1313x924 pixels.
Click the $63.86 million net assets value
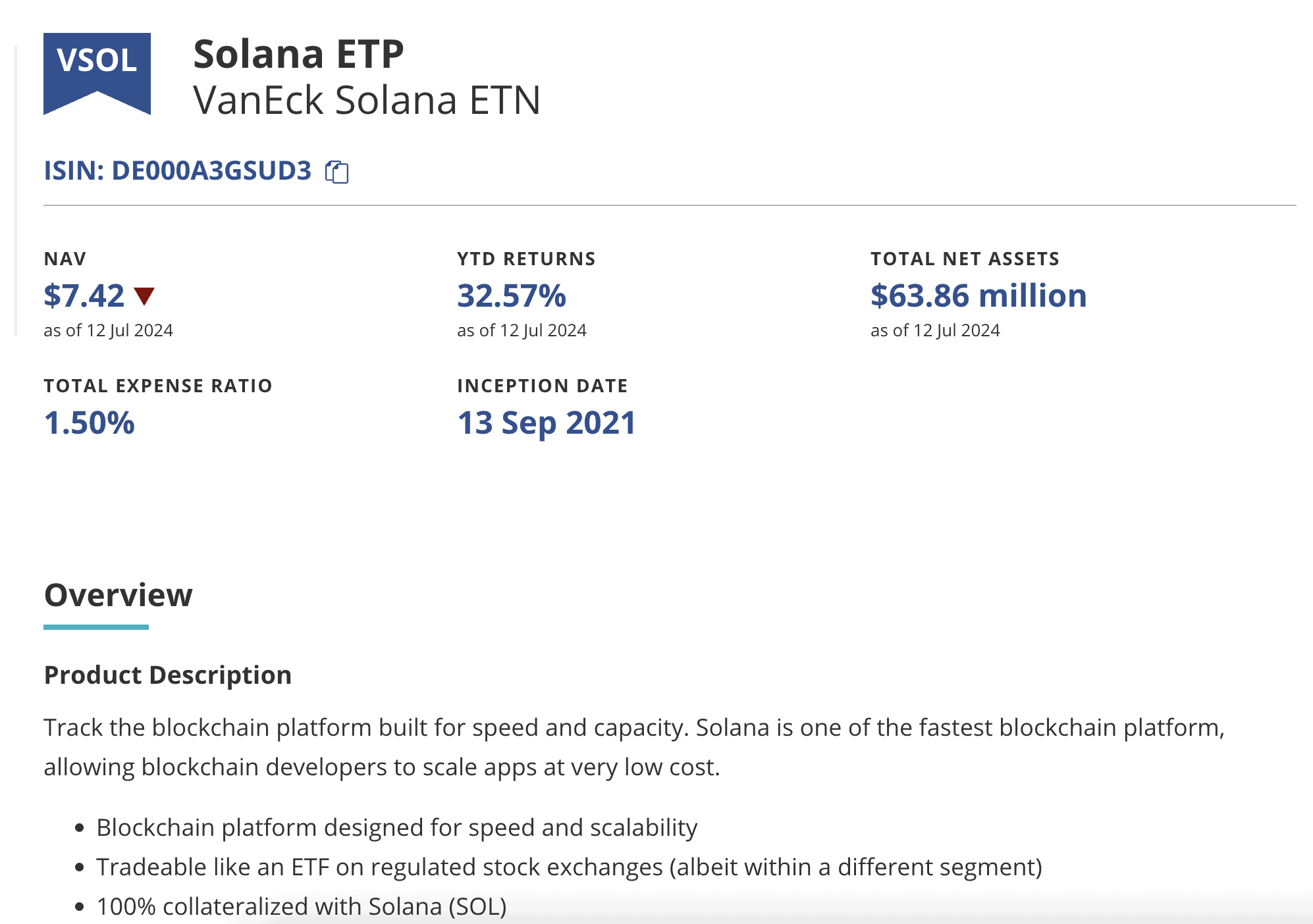coord(978,295)
